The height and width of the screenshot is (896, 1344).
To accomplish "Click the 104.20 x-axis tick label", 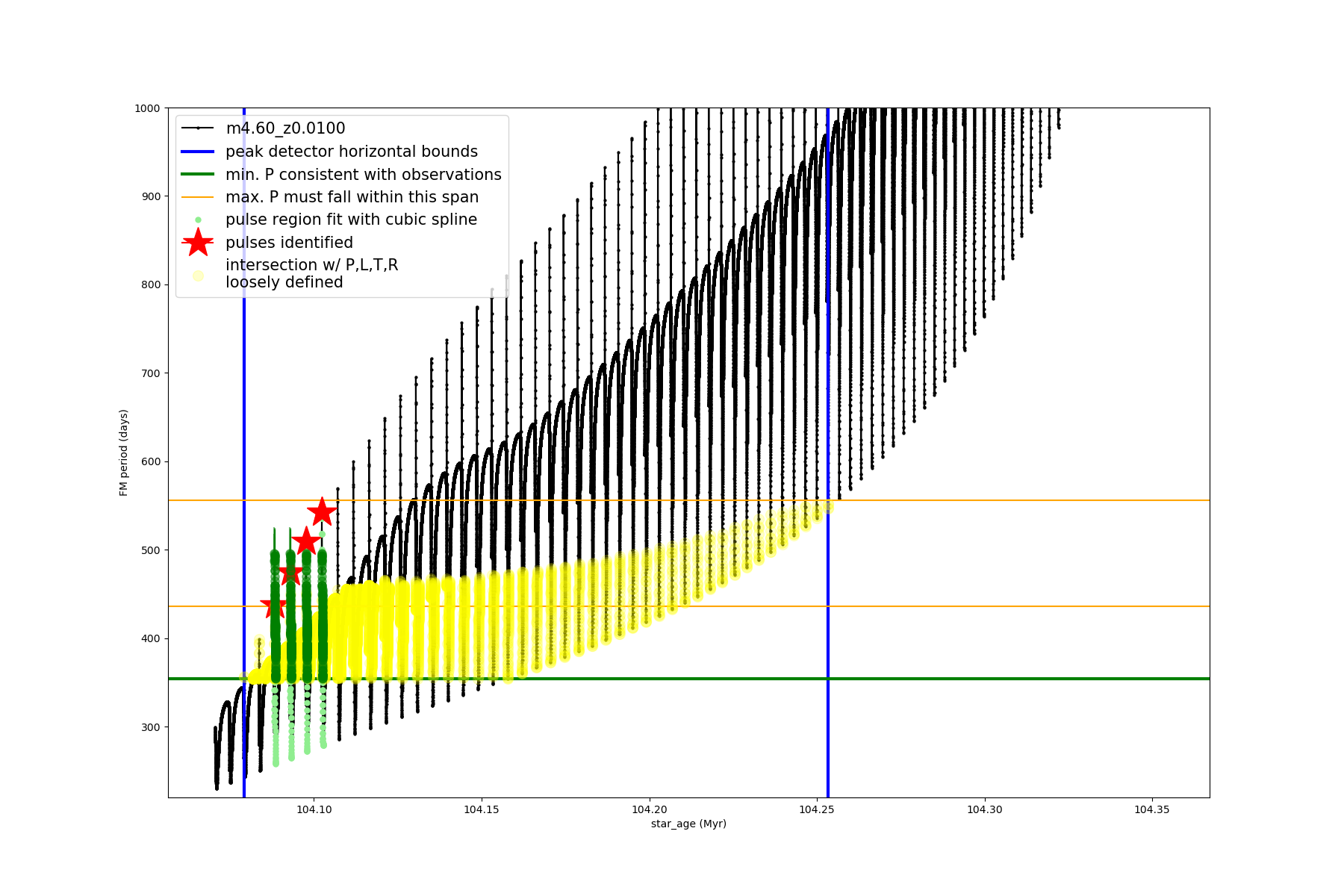I will point(649,809).
